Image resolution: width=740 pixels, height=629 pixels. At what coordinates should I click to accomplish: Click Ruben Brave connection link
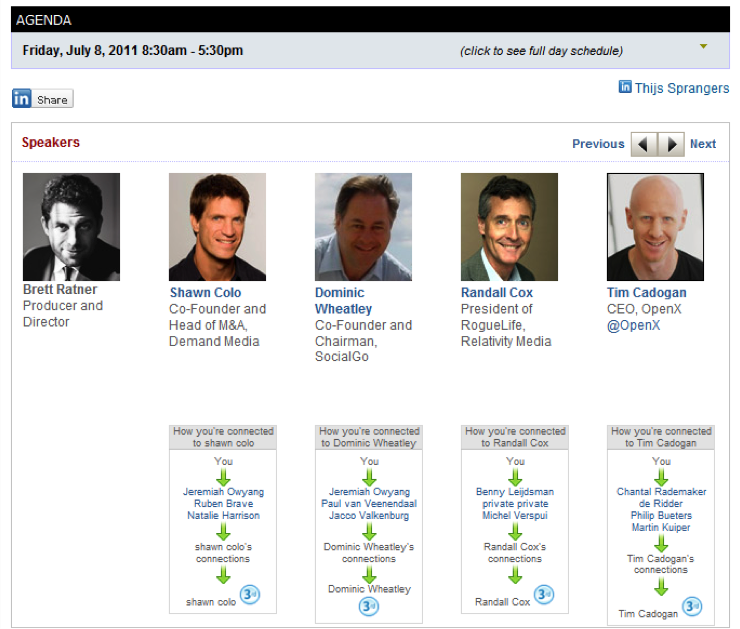(x=223, y=503)
